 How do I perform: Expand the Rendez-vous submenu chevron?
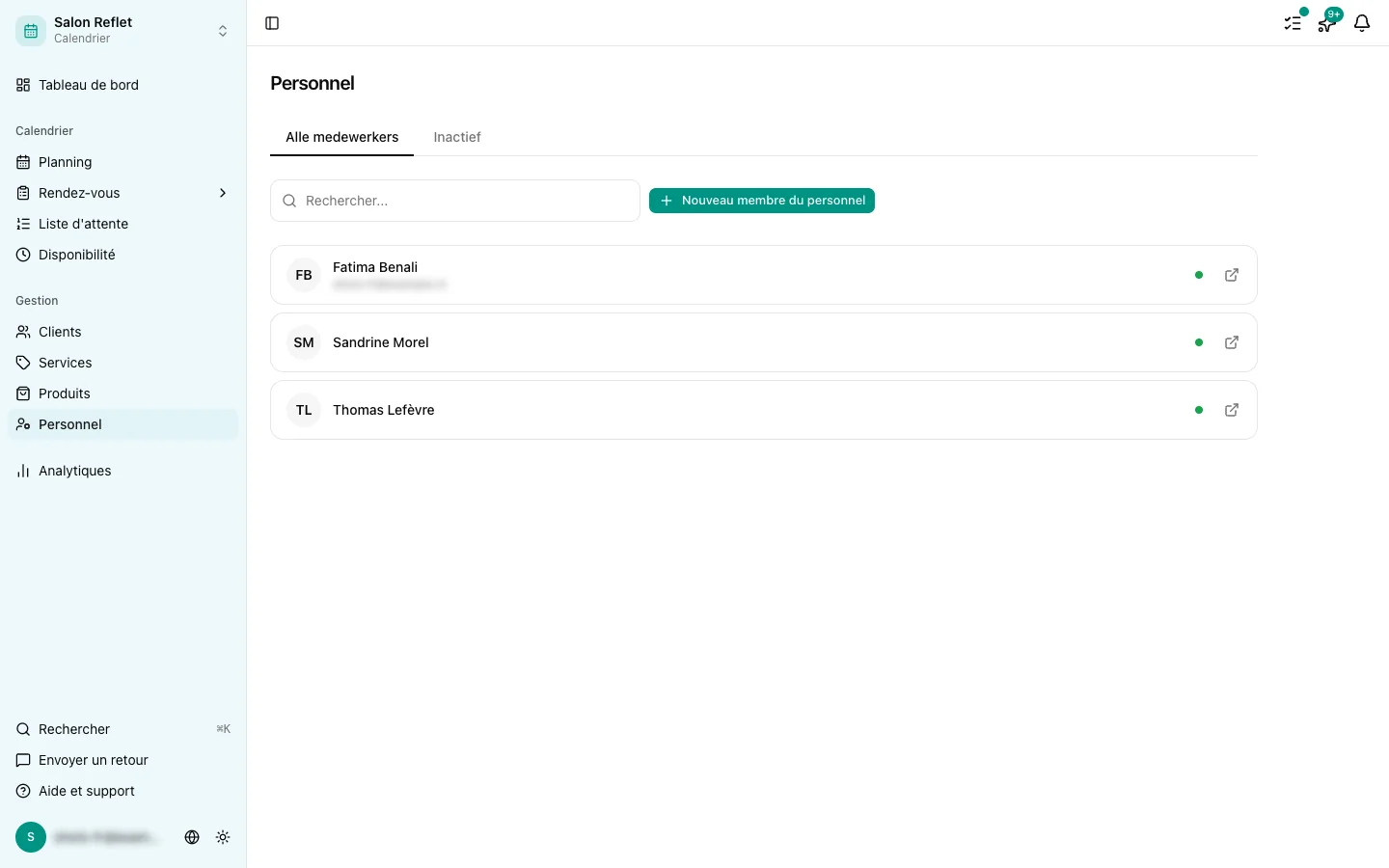tap(223, 193)
